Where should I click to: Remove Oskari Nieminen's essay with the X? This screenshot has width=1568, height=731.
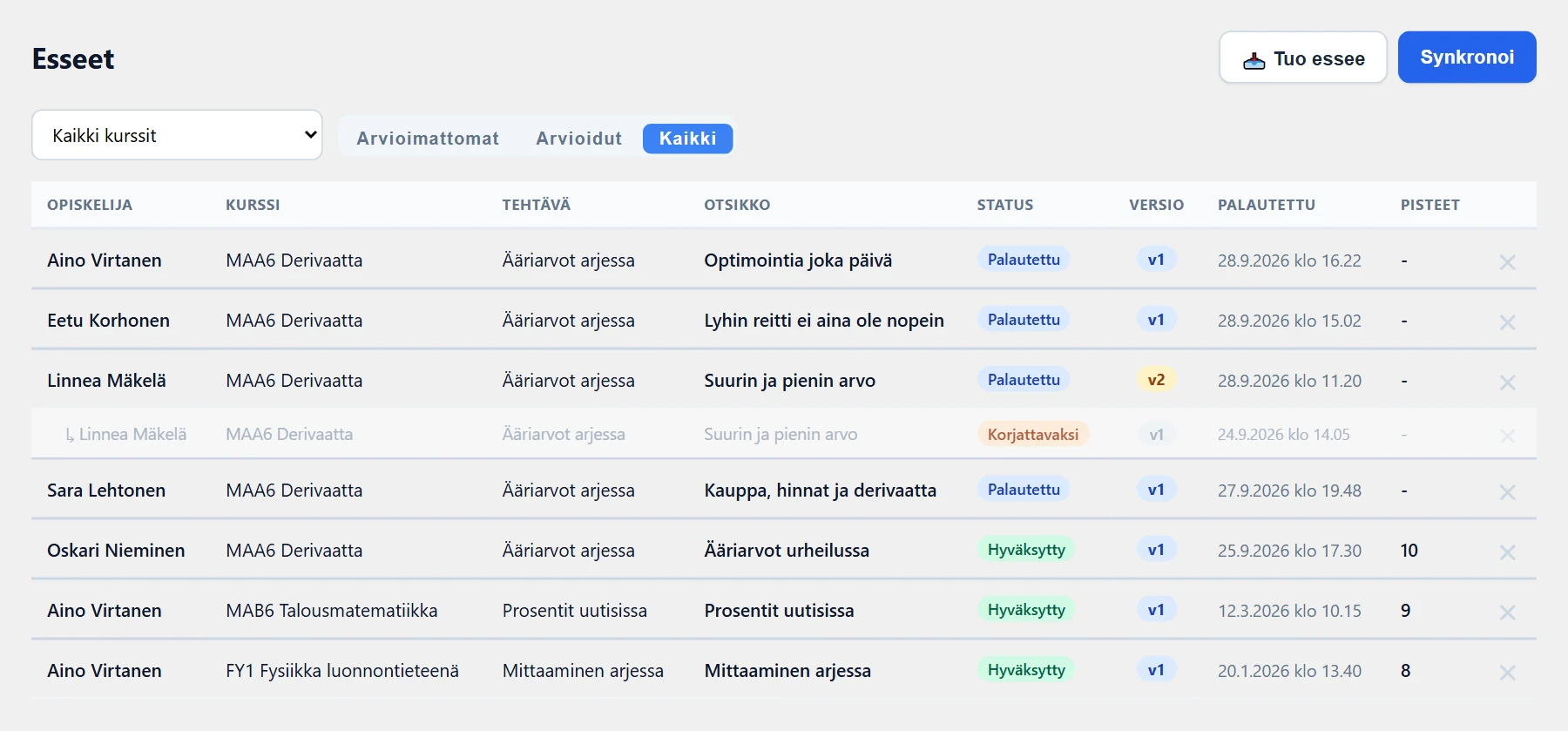[x=1507, y=552]
